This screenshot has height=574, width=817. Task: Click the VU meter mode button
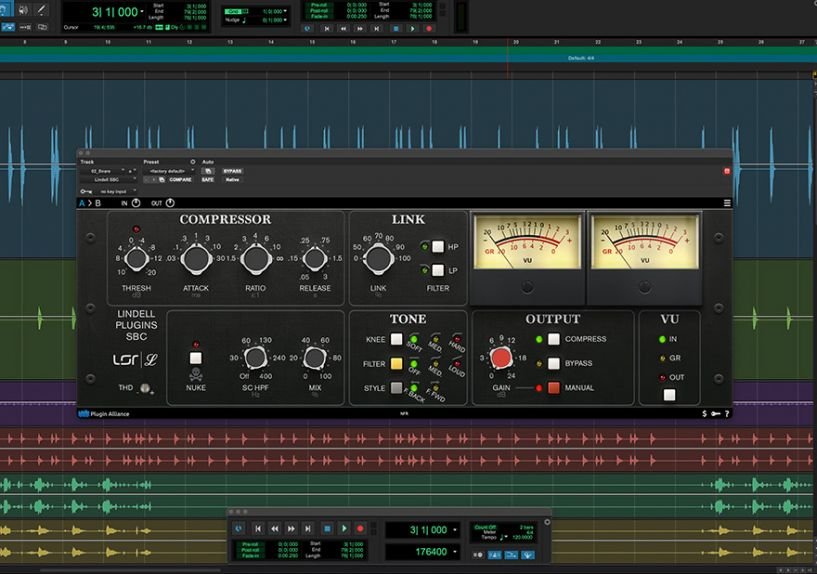(x=669, y=394)
